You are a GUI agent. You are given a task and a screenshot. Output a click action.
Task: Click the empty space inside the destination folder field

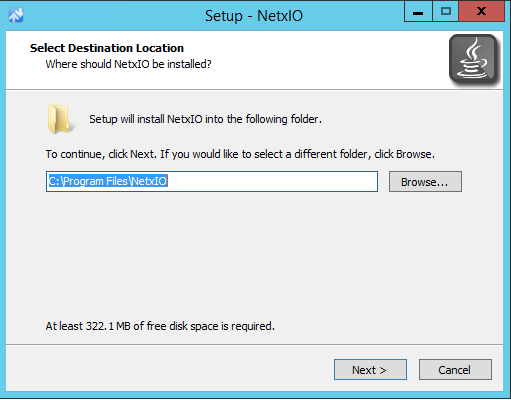(x=272, y=182)
